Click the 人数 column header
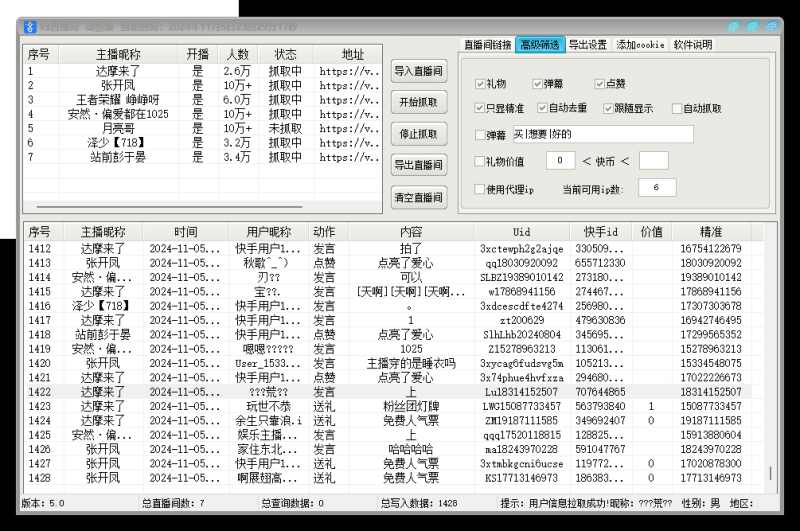 pyautogui.click(x=238, y=54)
